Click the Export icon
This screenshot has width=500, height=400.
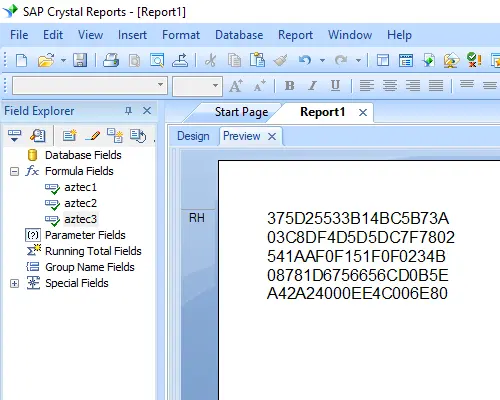180,61
